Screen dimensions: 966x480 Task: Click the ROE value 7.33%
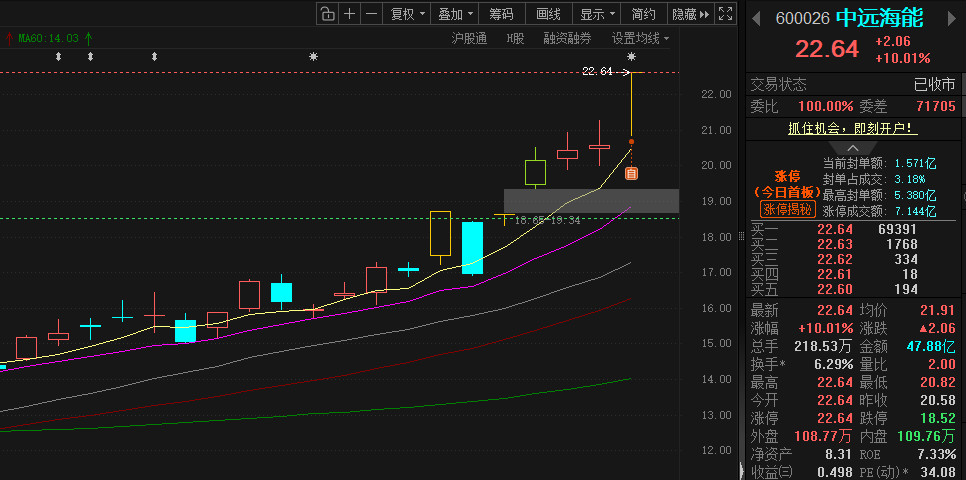click(937, 455)
